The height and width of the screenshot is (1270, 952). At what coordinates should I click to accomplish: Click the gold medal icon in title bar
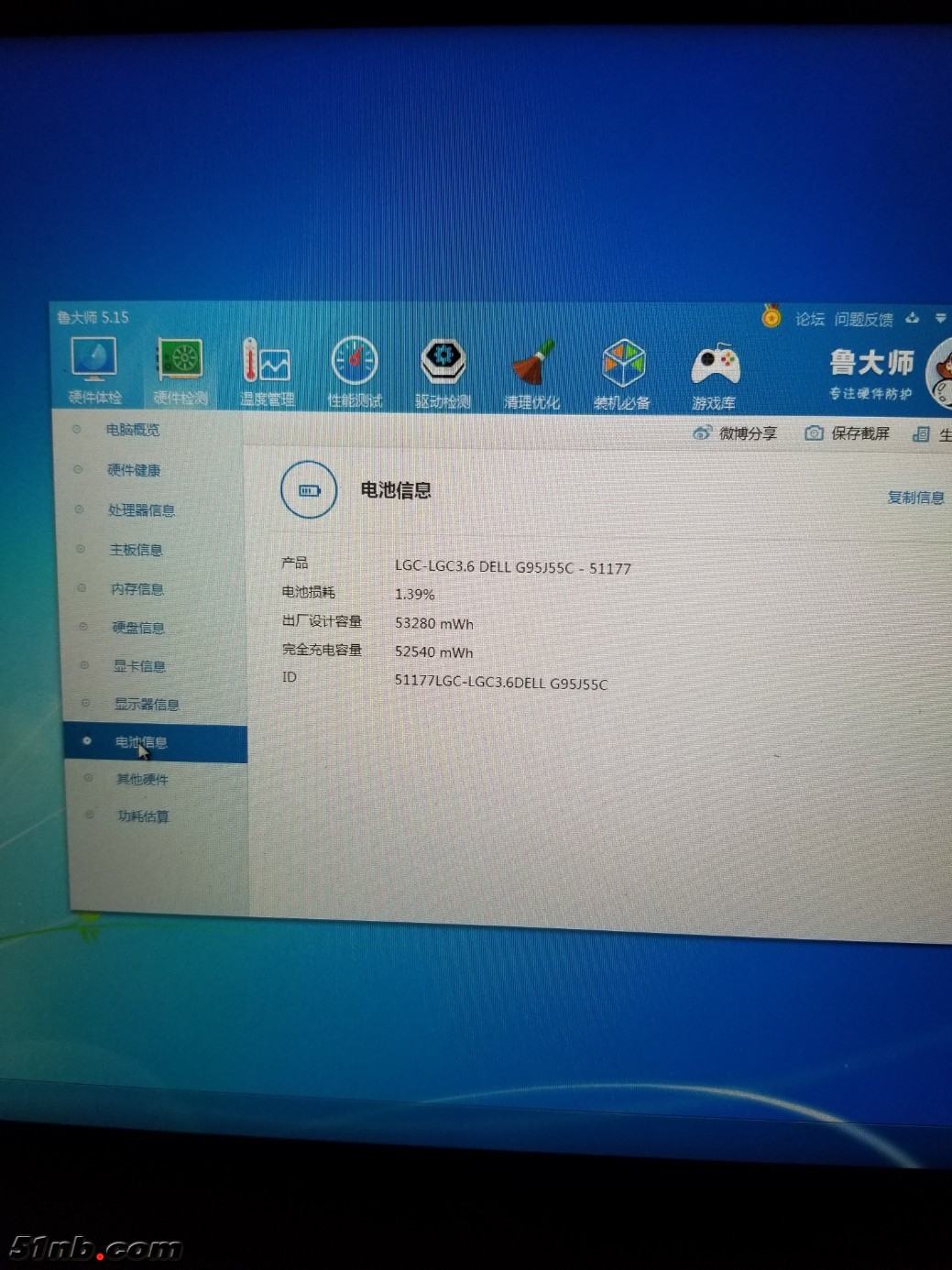[771, 317]
